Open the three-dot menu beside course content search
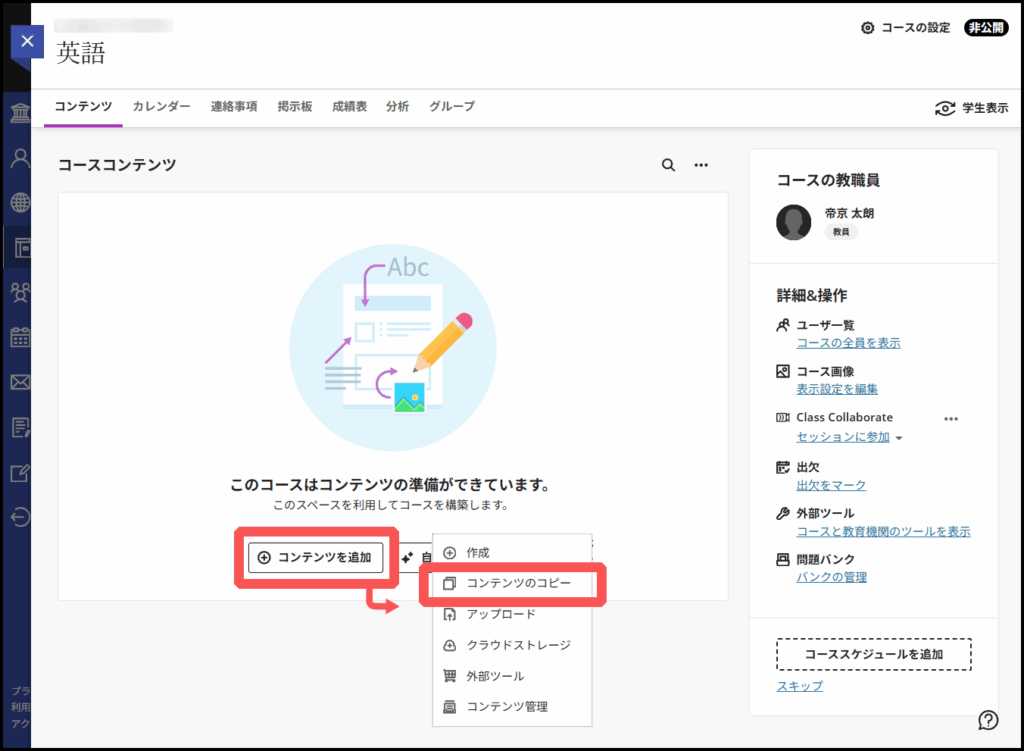The height and width of the screenshot is (751, 1024). 701,165
